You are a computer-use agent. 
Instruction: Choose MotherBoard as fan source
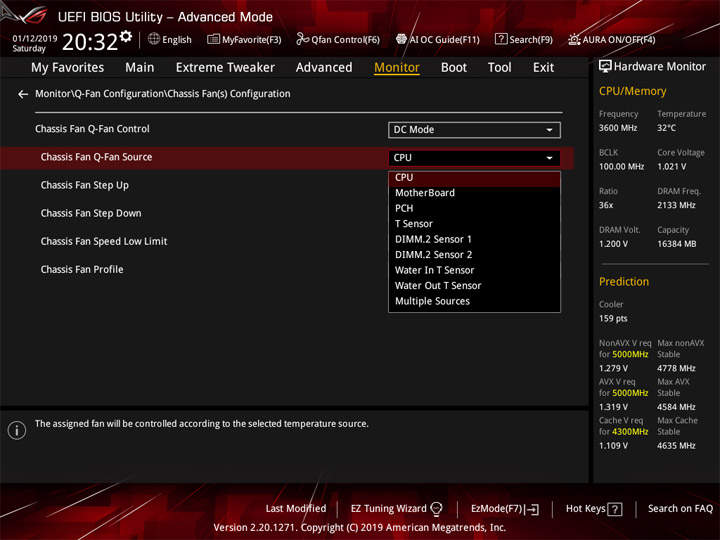tap(474, 193)
